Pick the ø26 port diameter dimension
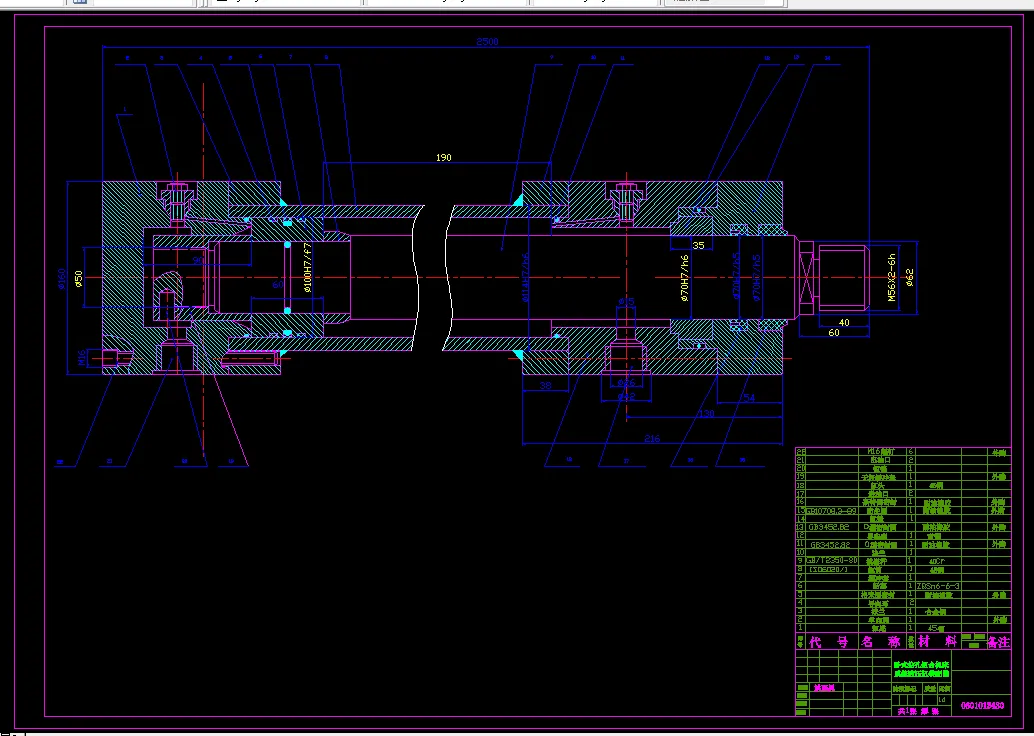 [626, 383]
